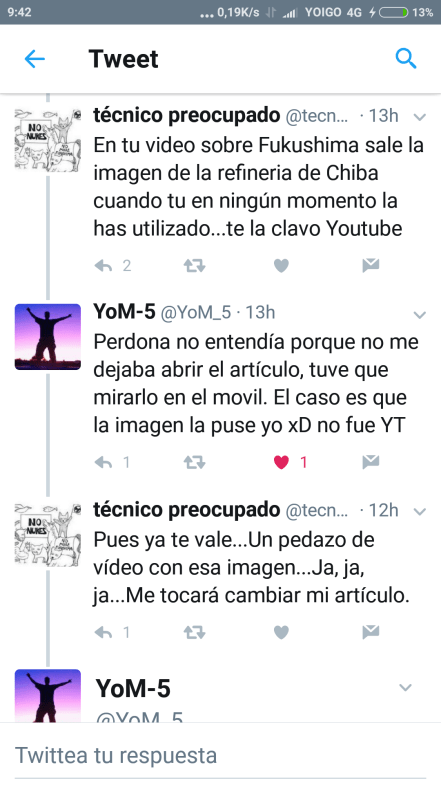The width and height of the screenshot is (441, 785).
Task: Like the Fukushima refinery tweet
Action: tap(281, 266)
